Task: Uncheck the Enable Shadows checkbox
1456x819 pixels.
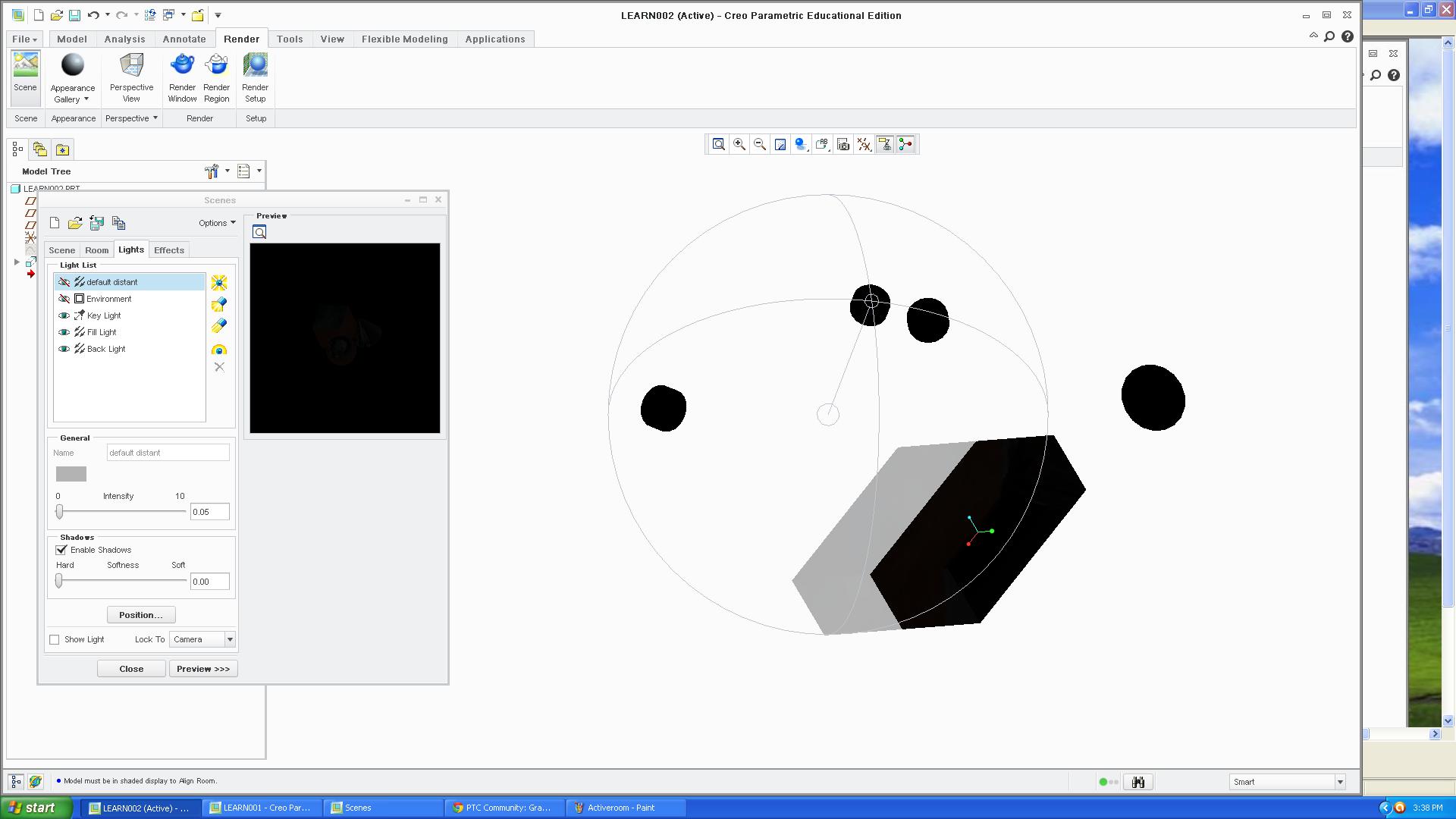Action: pyautogui.click(x=61, y=550)
